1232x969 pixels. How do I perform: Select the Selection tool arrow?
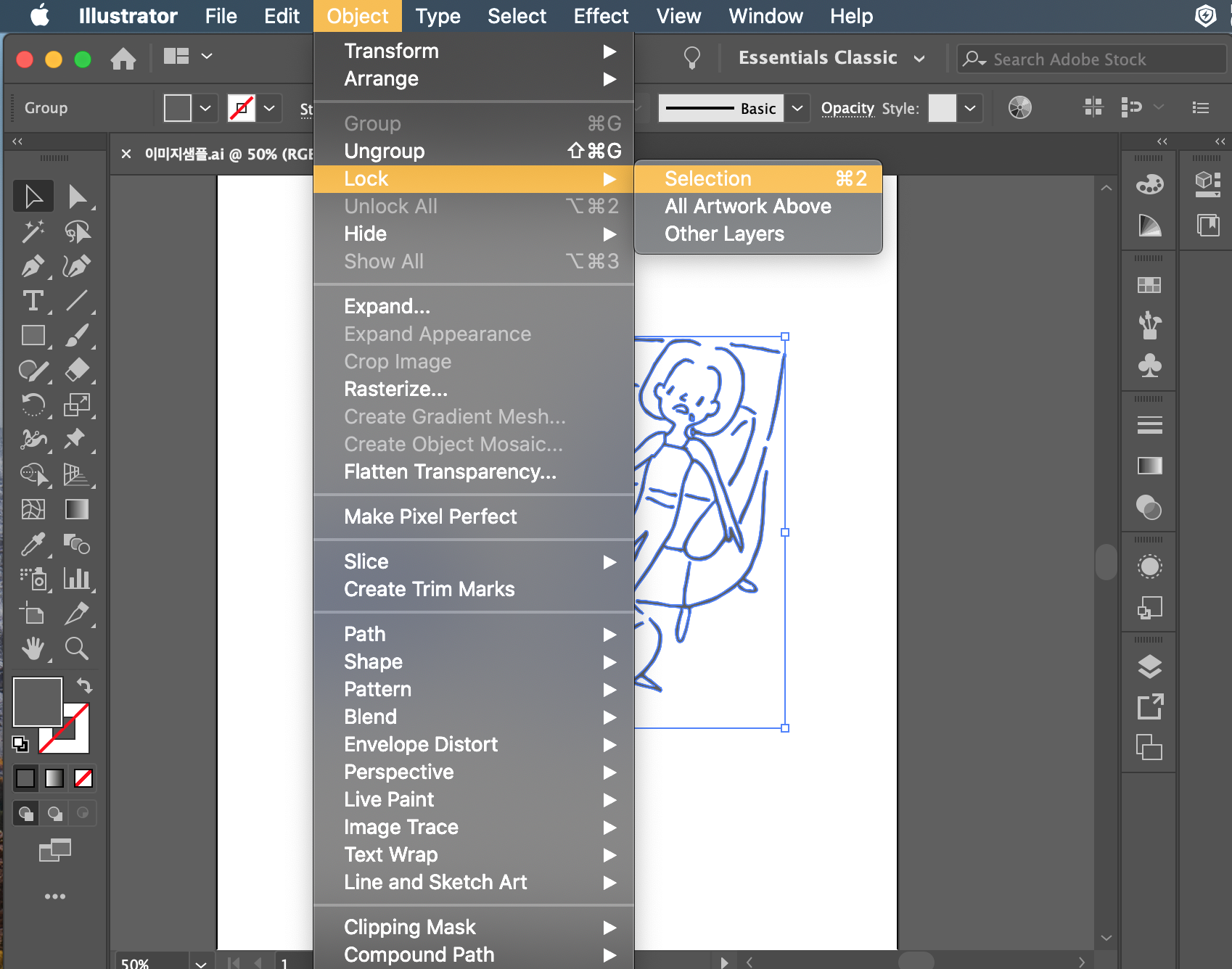[x=33, y=197]
